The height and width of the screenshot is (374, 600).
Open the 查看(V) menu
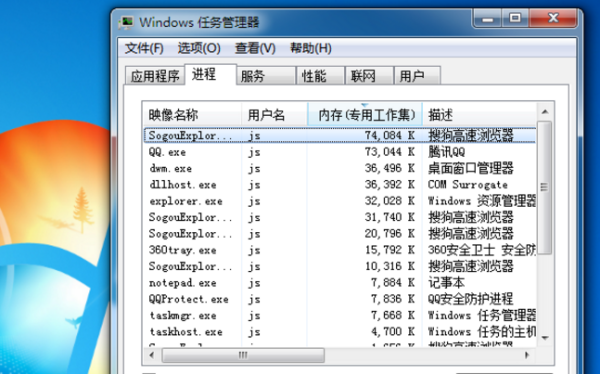255,48
